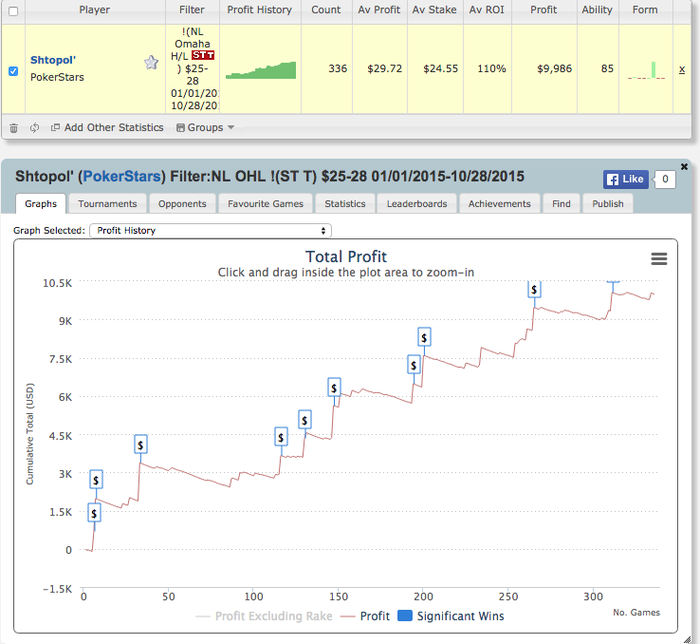
Task: Click the $29.72 average profit value
Action: (x=384, y=68)
